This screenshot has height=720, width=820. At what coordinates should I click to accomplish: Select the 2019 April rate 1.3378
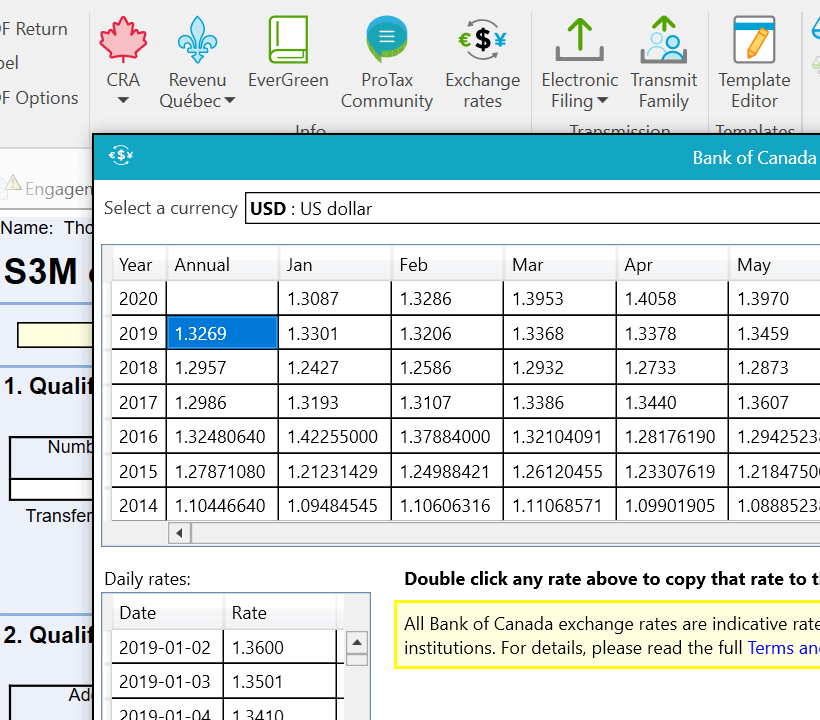click(x=672, y=333)
